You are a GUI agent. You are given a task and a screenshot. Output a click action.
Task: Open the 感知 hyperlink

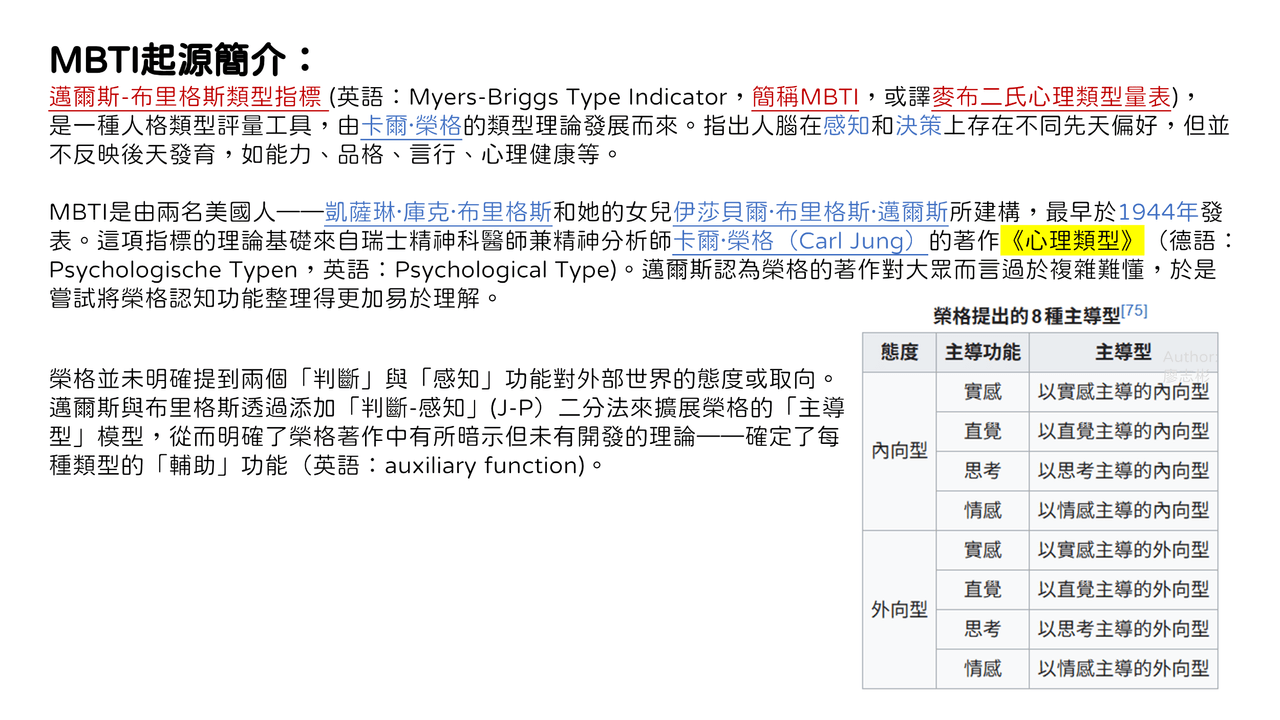click(x=846, y=126)
